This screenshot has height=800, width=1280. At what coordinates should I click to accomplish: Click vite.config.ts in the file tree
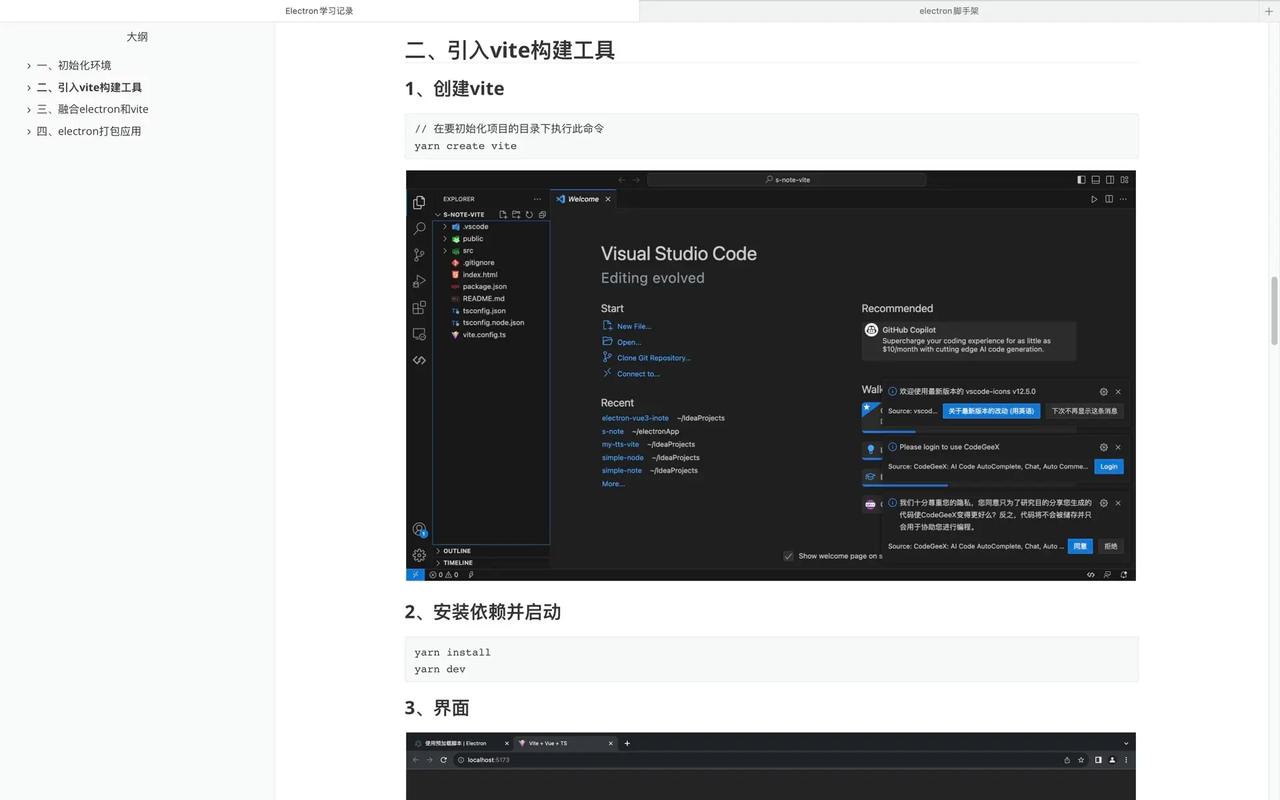[484, 335]
